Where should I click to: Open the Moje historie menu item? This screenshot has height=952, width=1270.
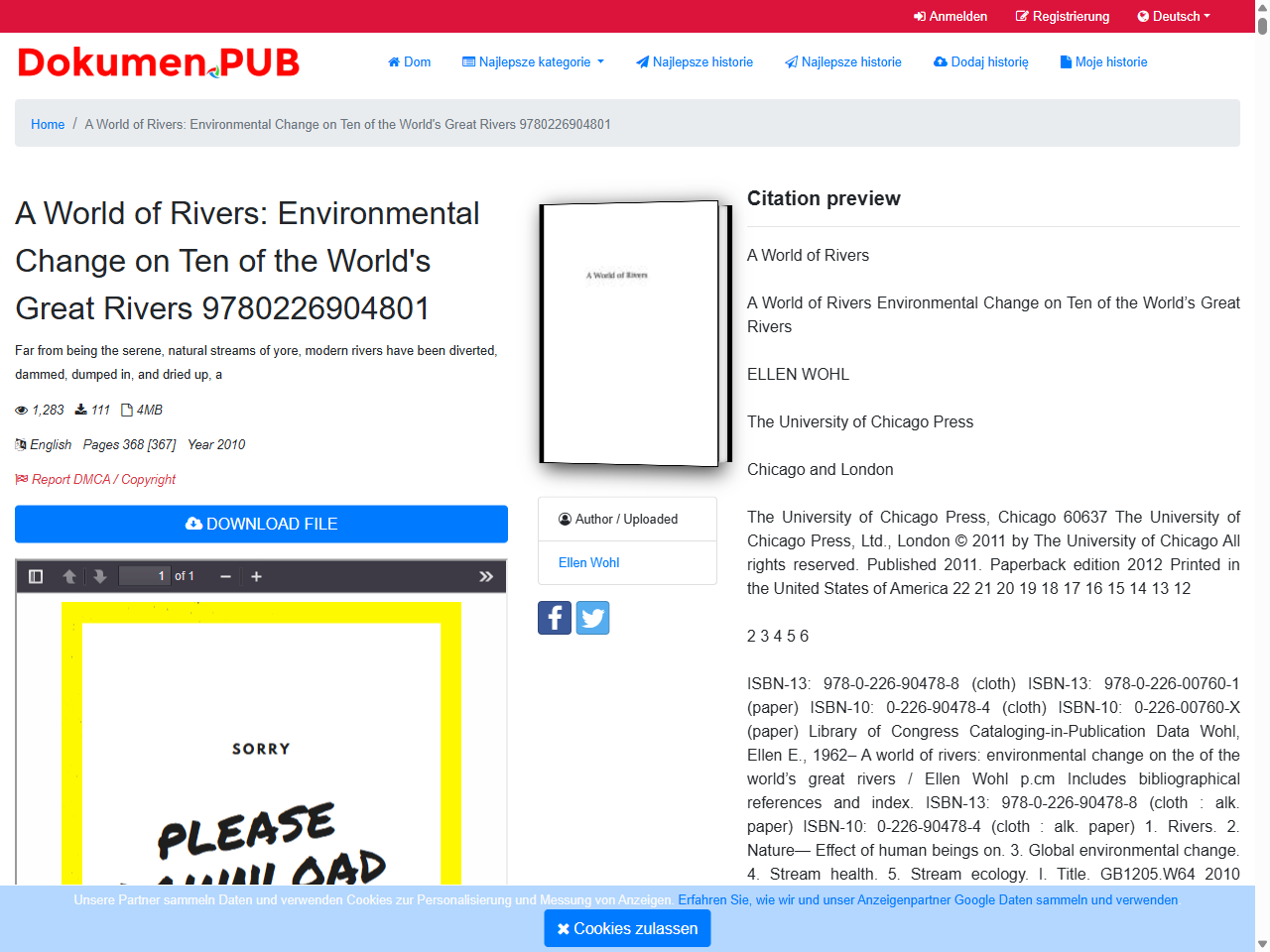[x=1103, y=61]
